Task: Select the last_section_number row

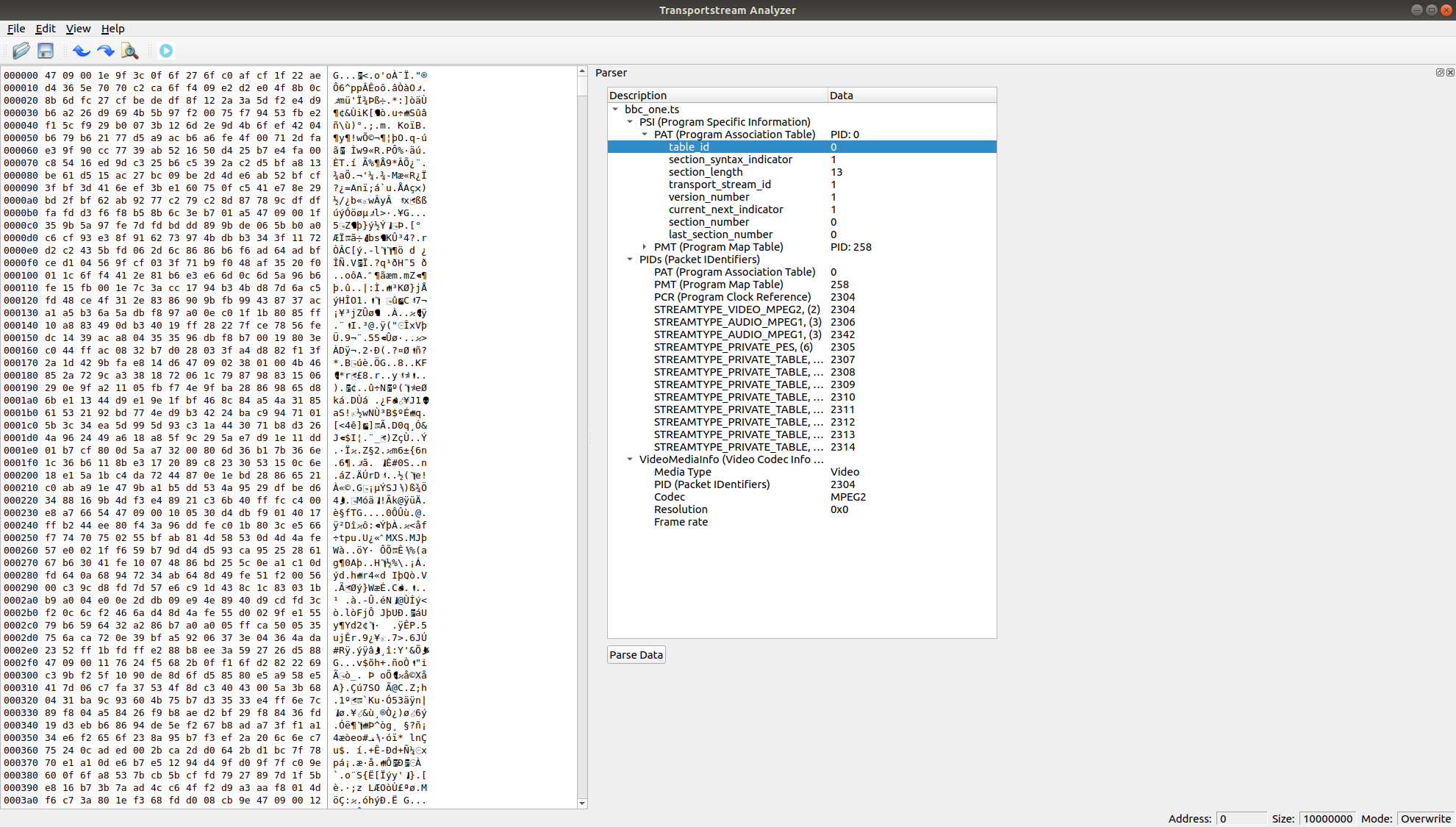Action: (802, 235)
